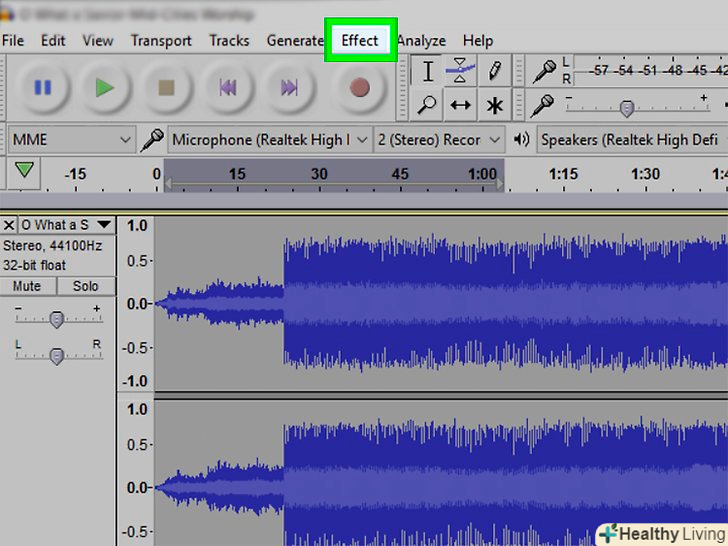The image size is (728, 546).
Task: Skip to start of the track
Action: tap(228, 87)
